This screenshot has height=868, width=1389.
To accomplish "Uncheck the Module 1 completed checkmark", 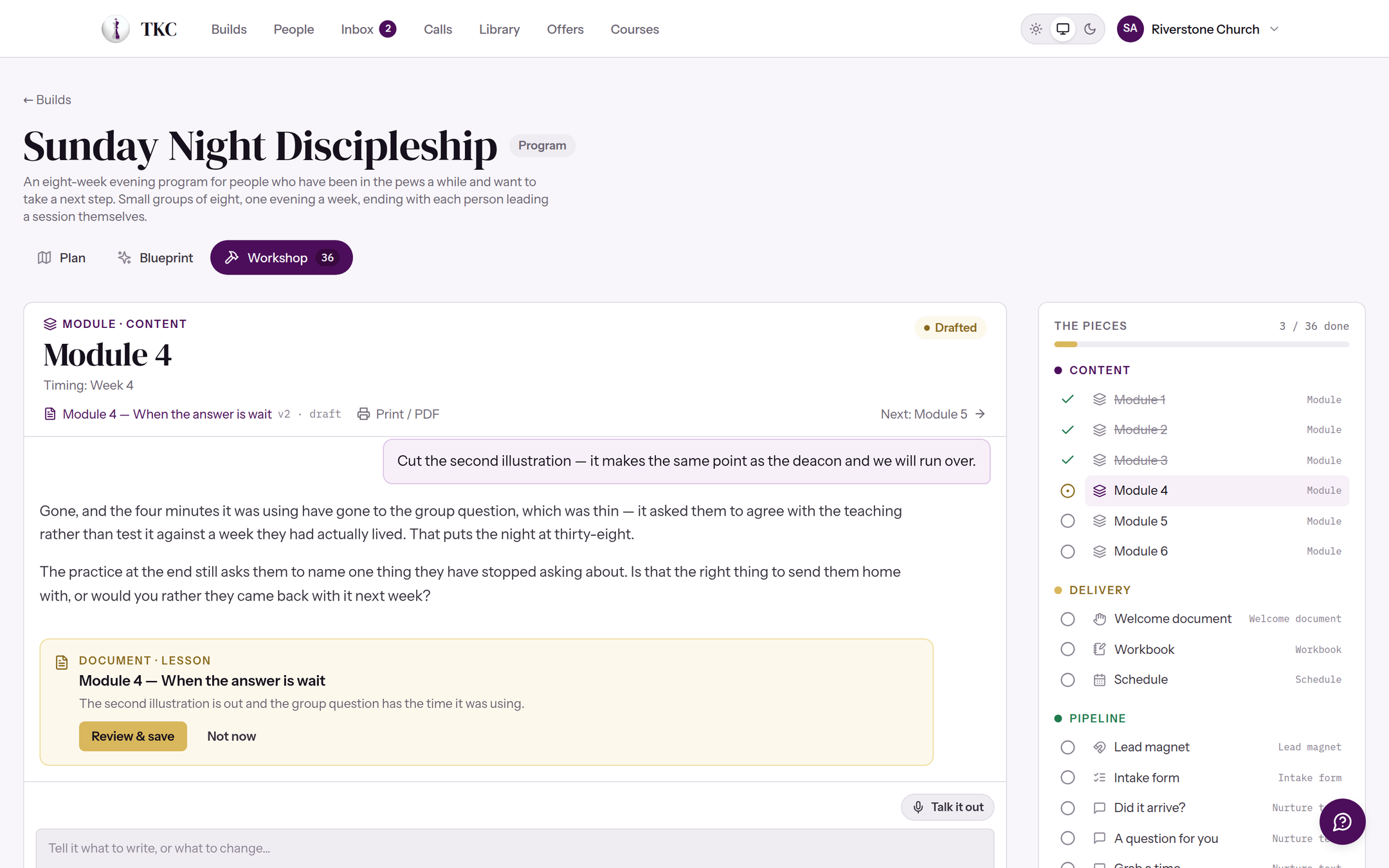I will (x=1067, y=399).
